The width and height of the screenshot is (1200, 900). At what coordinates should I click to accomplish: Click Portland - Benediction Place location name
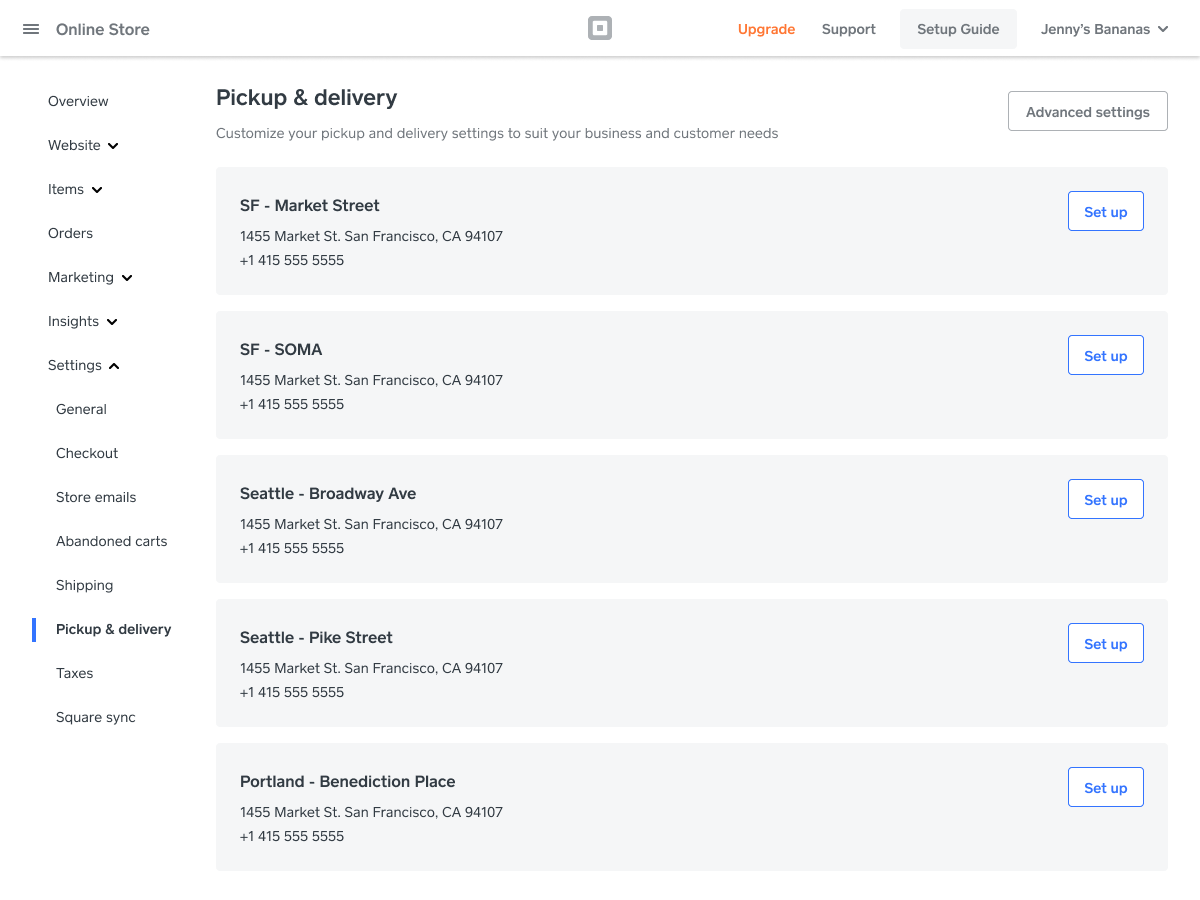348,781
